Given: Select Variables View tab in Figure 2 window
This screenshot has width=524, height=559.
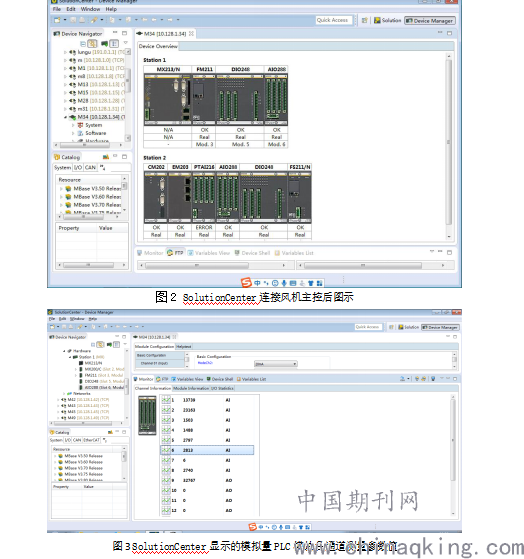Looking at the screenshot, I should [209, 253].
